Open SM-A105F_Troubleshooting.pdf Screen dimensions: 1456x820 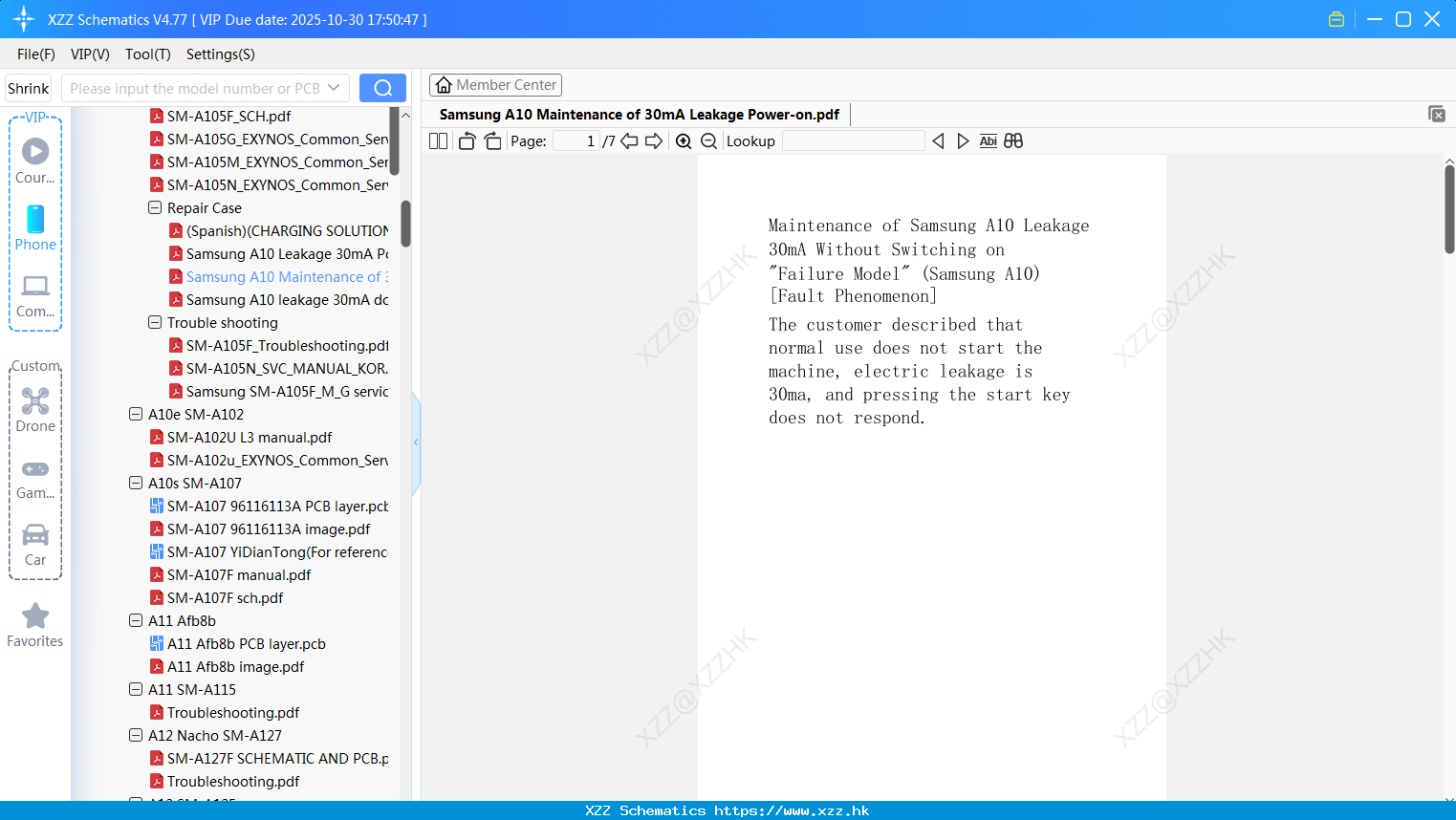(287, 345)
